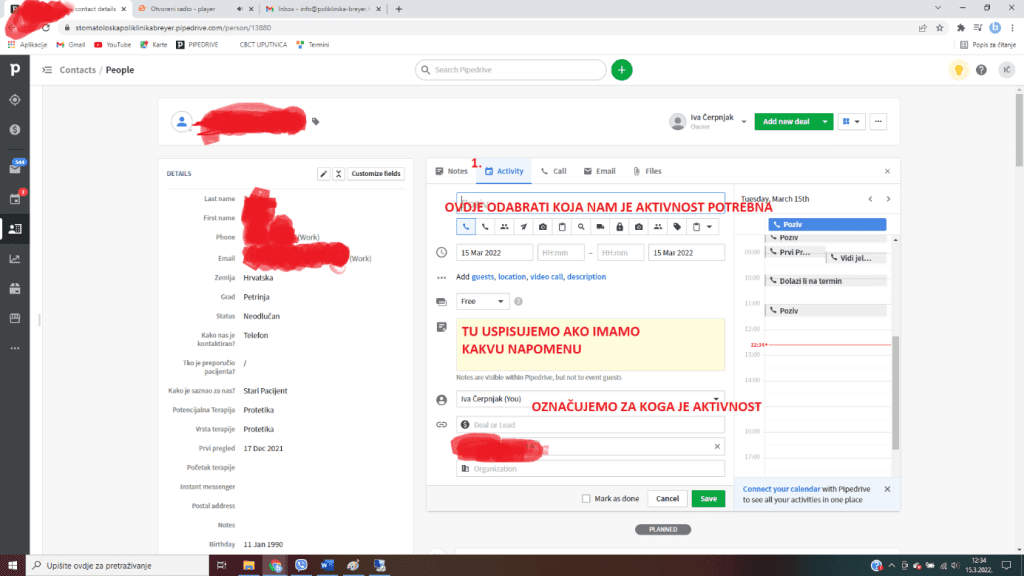The width and height of the screenshot is (1024, 576).
Task: Open the Activities calendar icon in sidebar
Action: (x=14, y=199)
